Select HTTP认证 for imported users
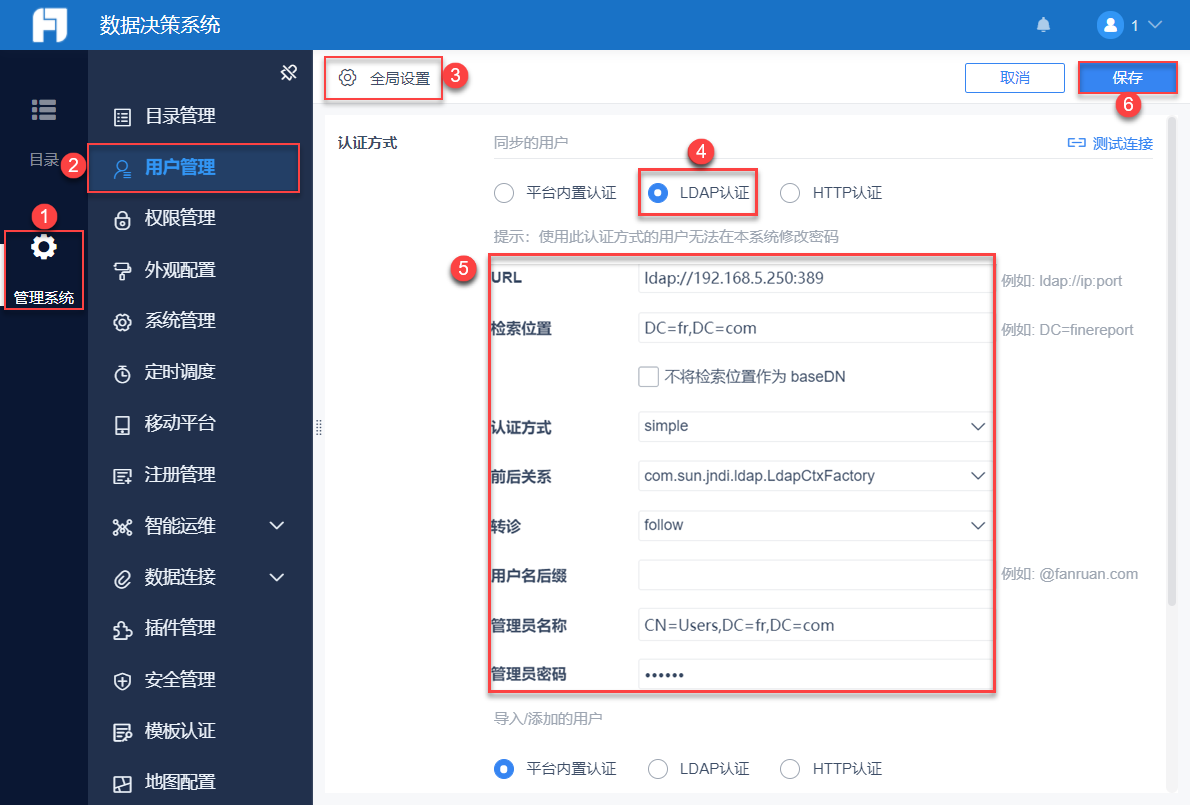Screen dimensions: 1190x805 point(790,769)
